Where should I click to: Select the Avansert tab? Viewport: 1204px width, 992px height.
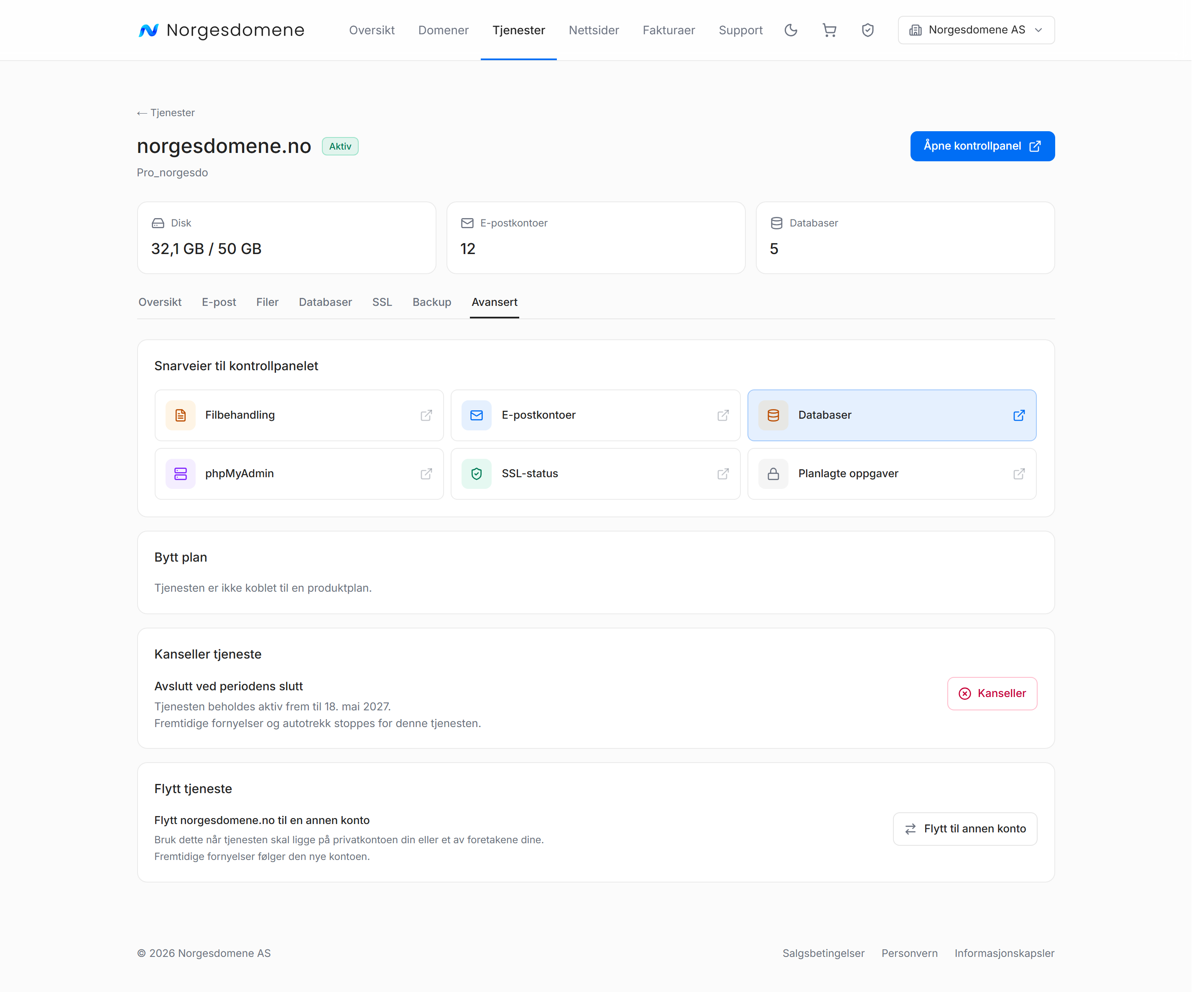click(x=494, y=302)
